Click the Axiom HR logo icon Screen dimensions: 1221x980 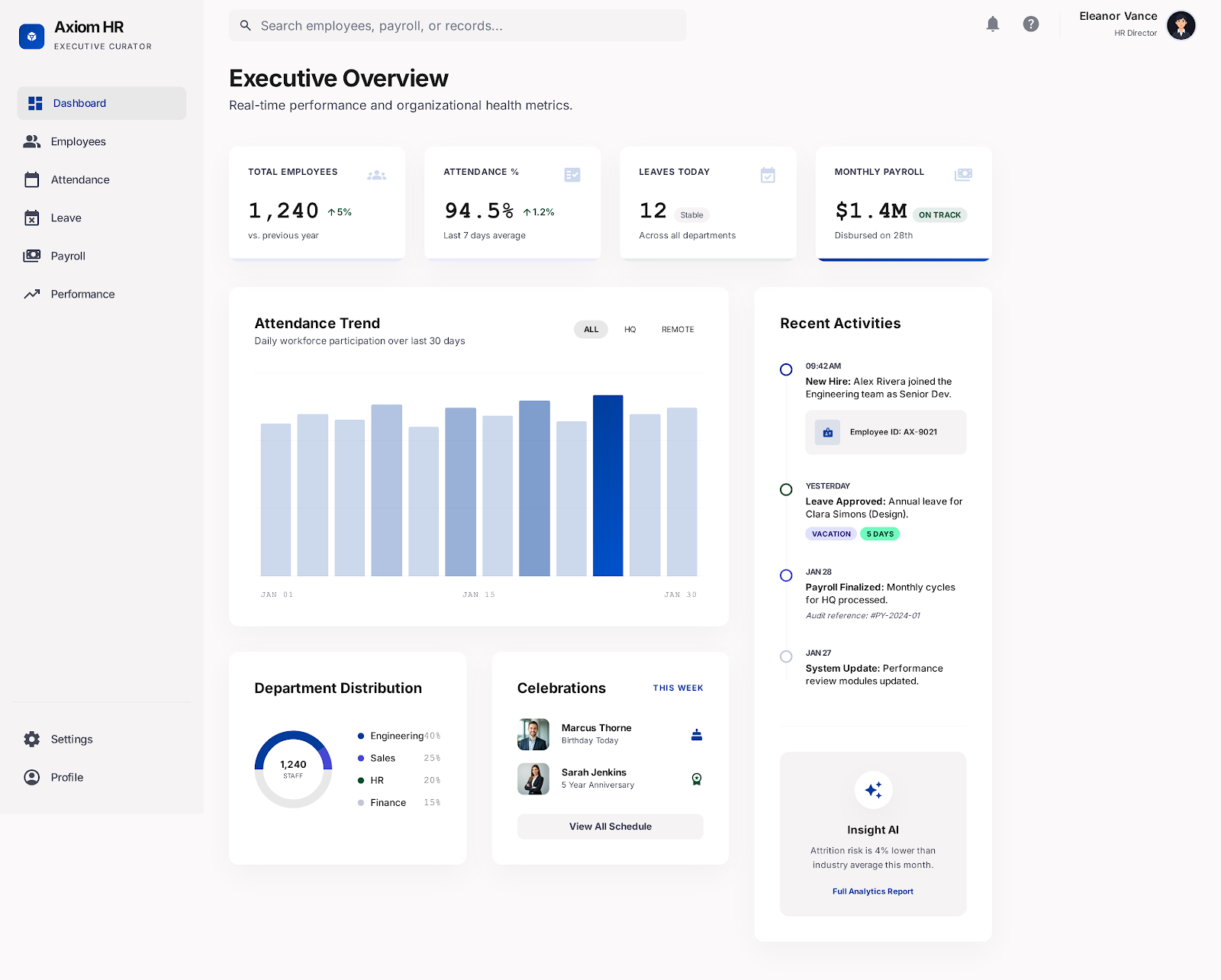coord(31,35)
